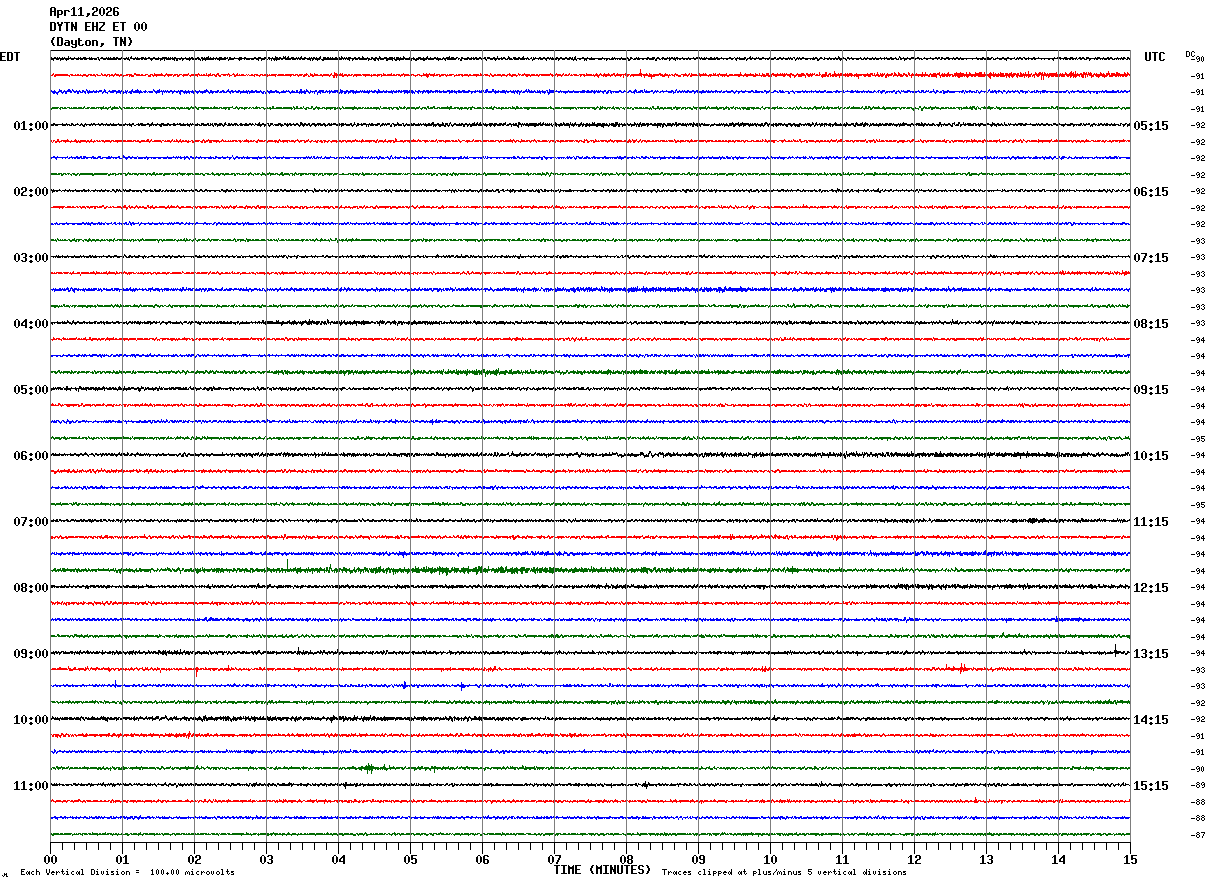Viewport: 1210px width, 886px height.
Task: Click minute 07 on the time axis
Action: [x=554, y=859]
